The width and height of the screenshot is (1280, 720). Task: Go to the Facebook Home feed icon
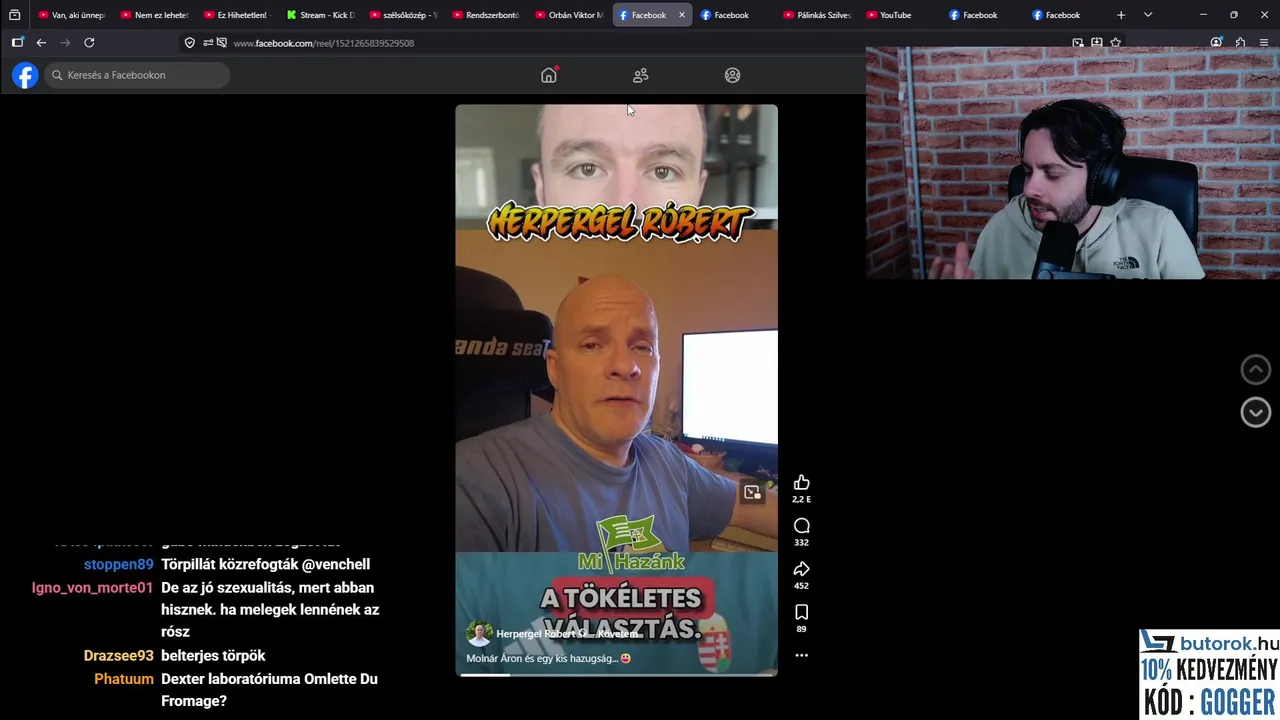pyautogui.click(x=549, y=75)
